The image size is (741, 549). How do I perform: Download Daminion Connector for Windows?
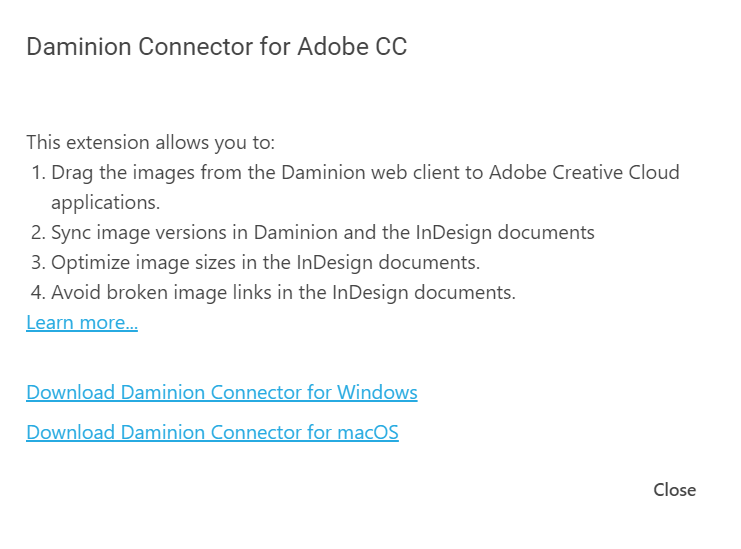[222, 392]
